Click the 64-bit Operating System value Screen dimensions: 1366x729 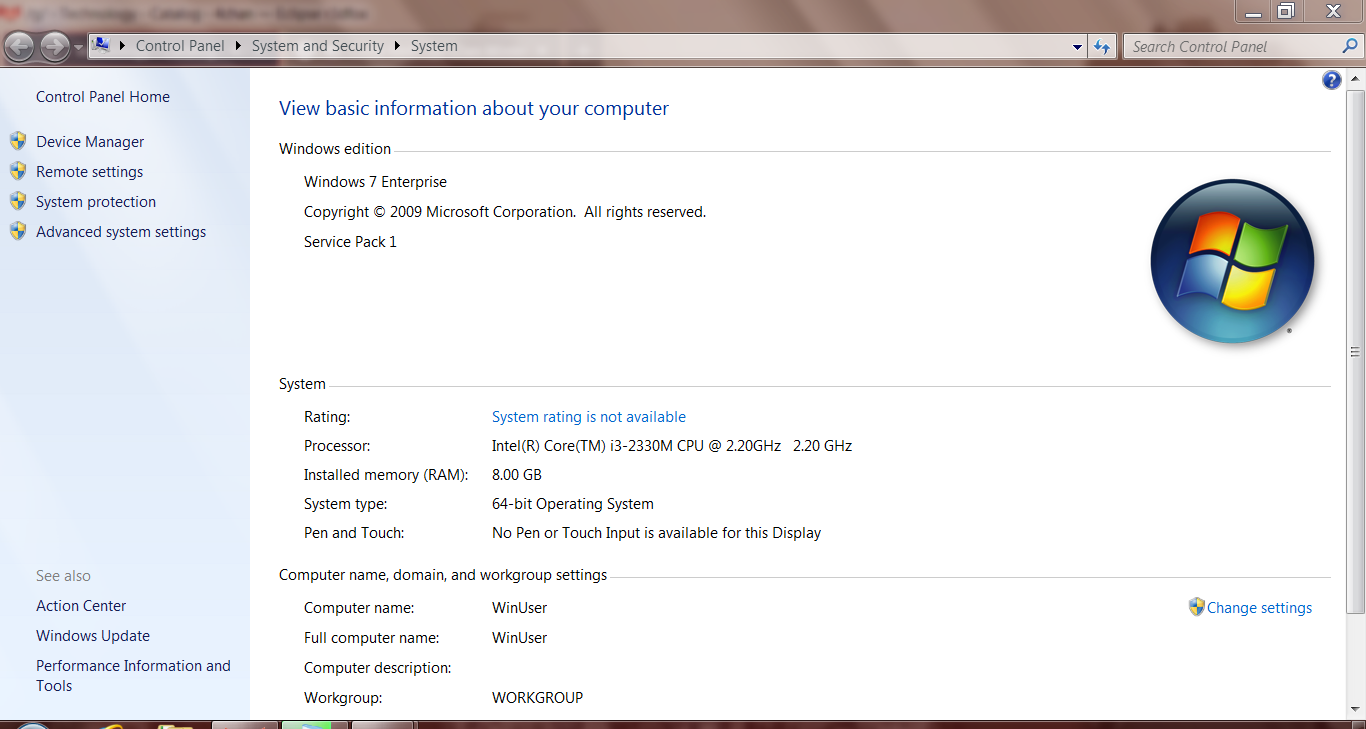click(x=573, y=504)
